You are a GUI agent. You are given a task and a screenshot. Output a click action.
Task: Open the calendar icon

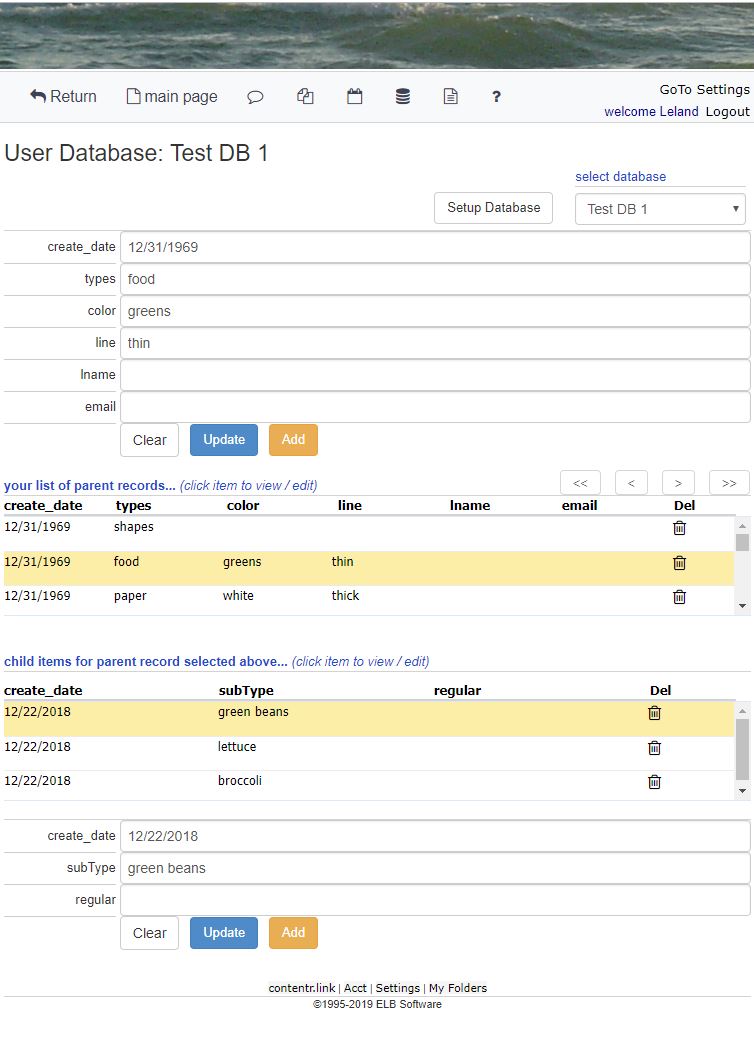pos(354,96)
